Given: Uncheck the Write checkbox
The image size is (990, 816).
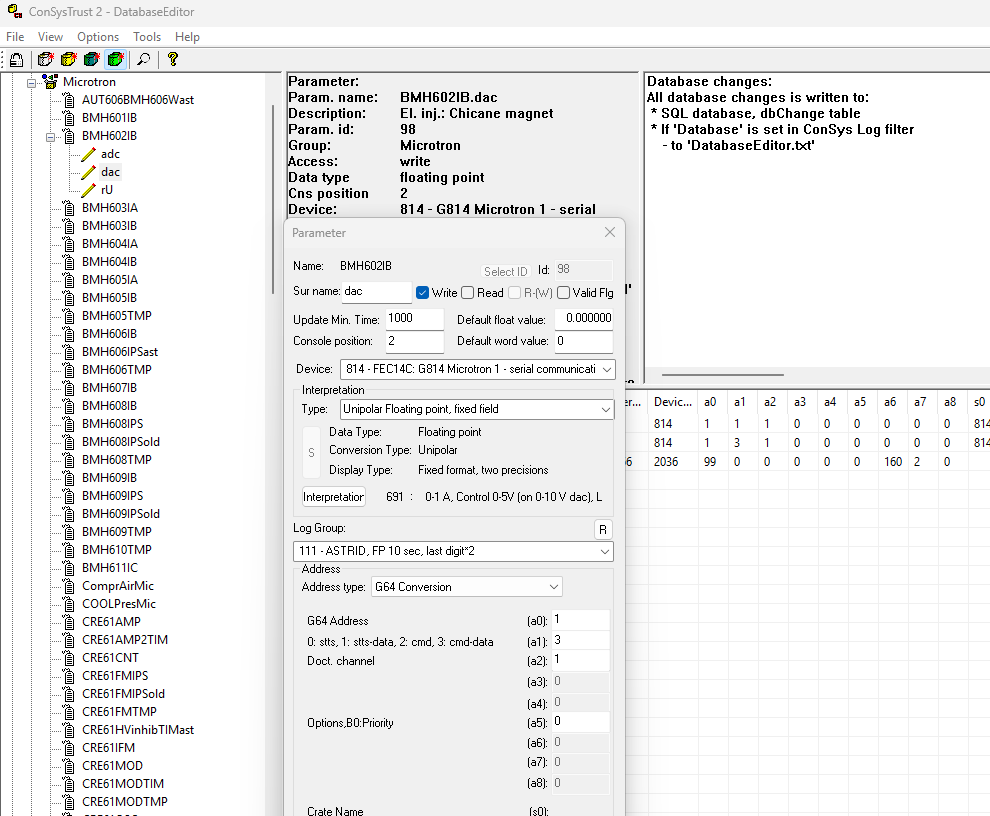Looking at the screenshot, I should (x=422, y=293).
